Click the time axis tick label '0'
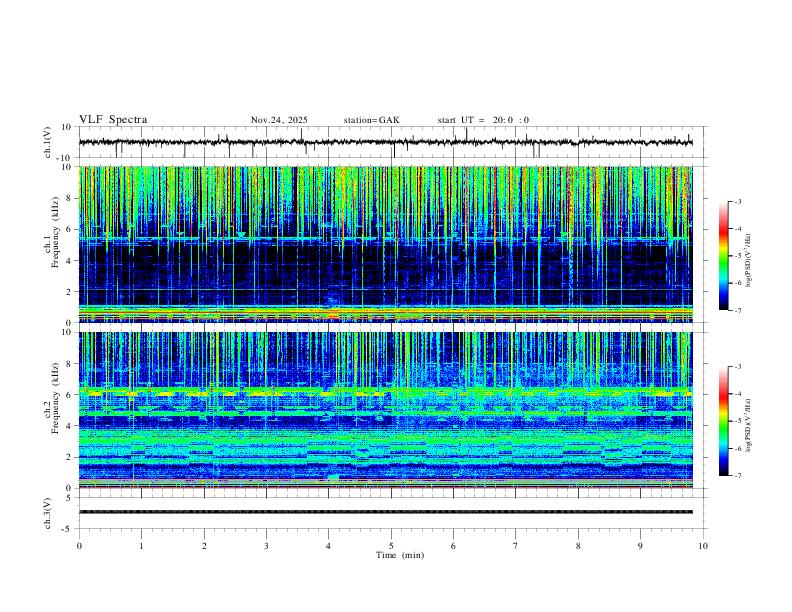Image resolution: width=792 pixels, height=612 pixels. [x=79, y=546]
